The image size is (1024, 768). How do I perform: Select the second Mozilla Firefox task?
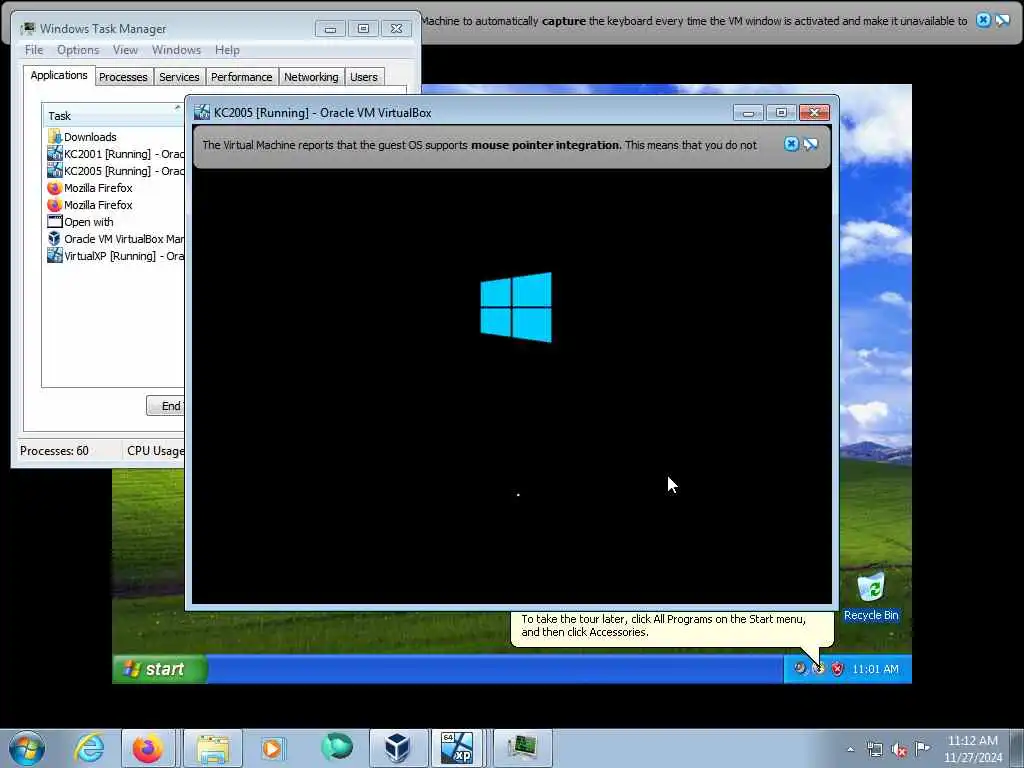pos(115,204)
